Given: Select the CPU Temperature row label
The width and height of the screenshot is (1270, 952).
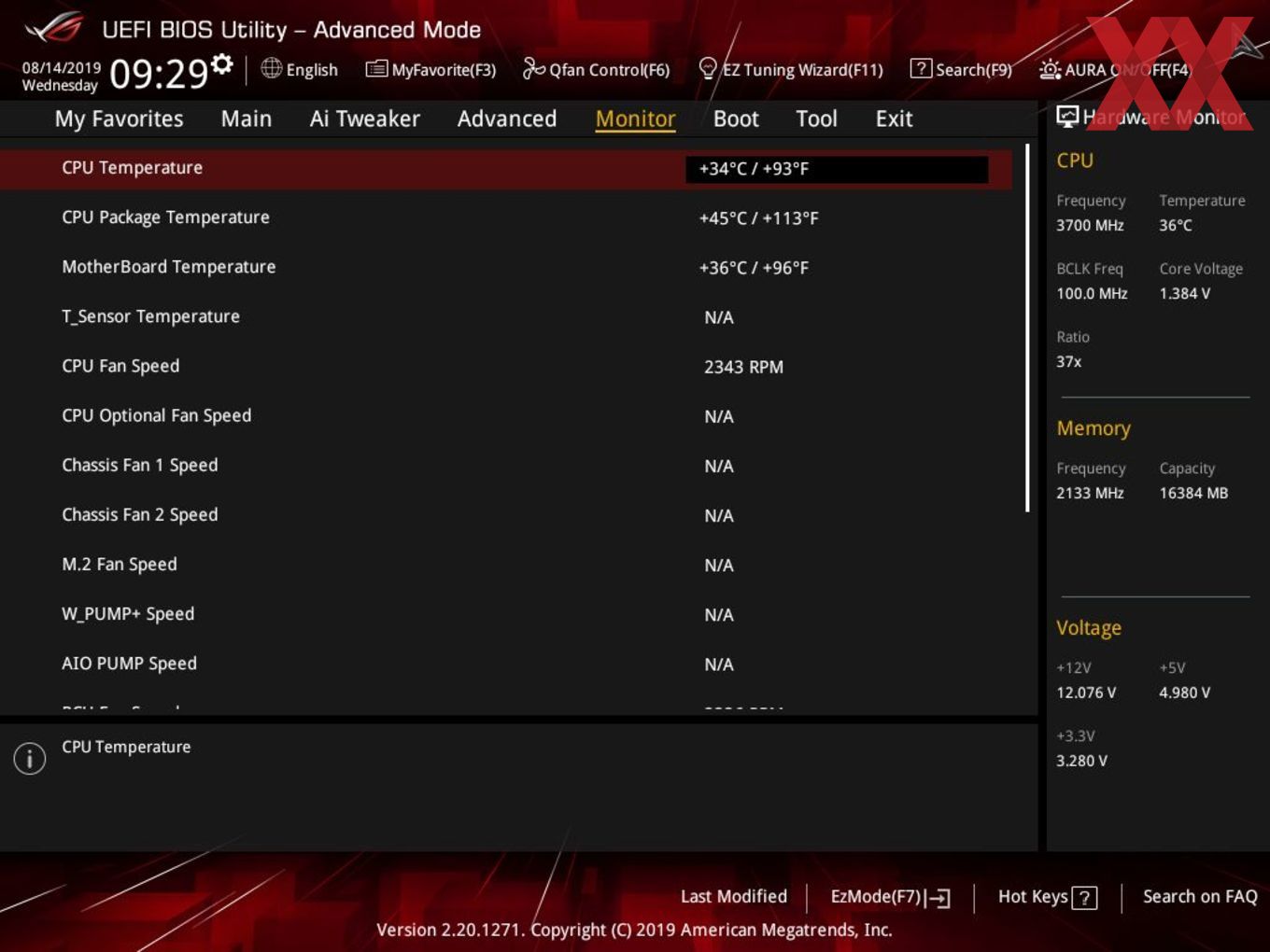Looking at the screenshot, I should tap(132, 168).
